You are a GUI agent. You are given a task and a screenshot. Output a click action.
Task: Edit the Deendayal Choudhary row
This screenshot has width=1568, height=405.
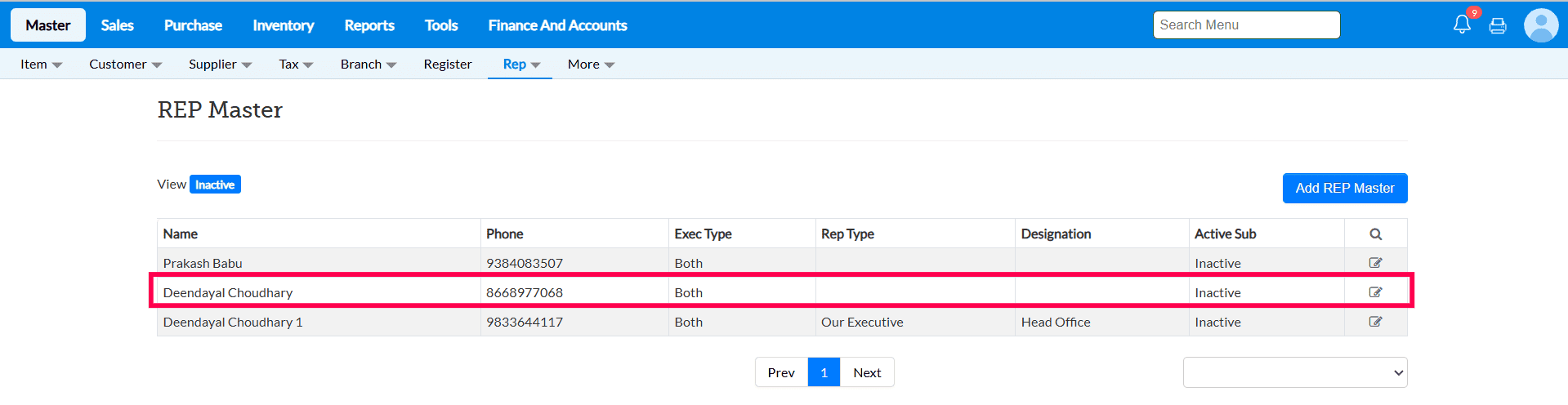(x=1376, y=292)
